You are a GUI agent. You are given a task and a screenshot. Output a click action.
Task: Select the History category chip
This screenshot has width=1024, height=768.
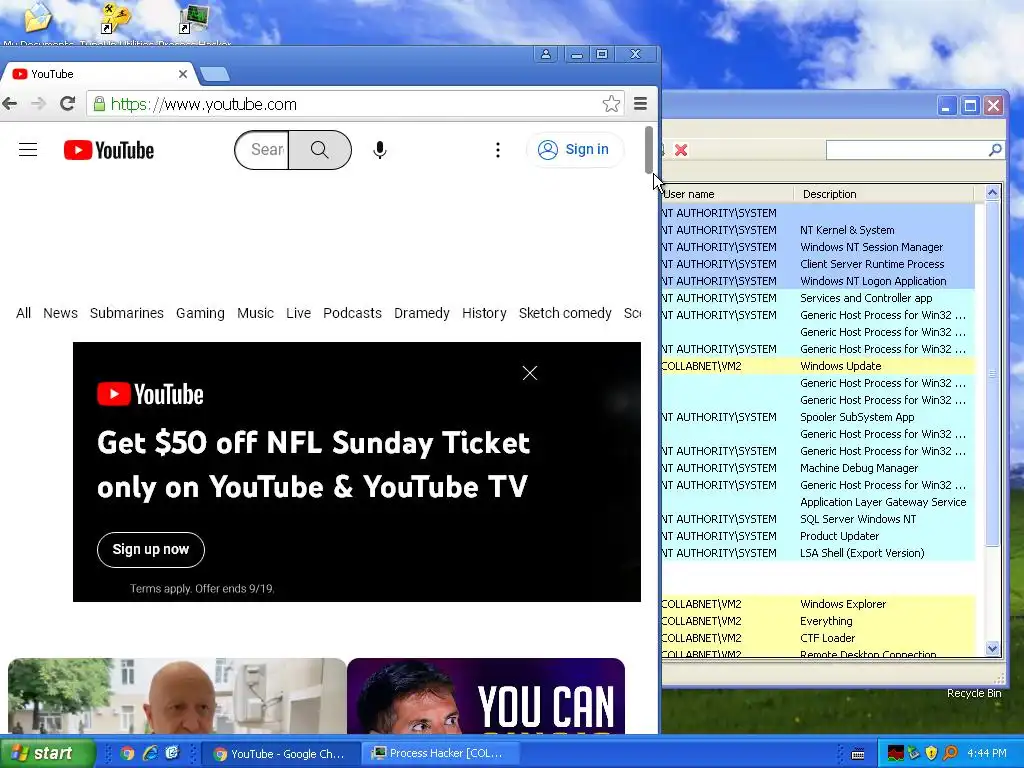(485, 313)
